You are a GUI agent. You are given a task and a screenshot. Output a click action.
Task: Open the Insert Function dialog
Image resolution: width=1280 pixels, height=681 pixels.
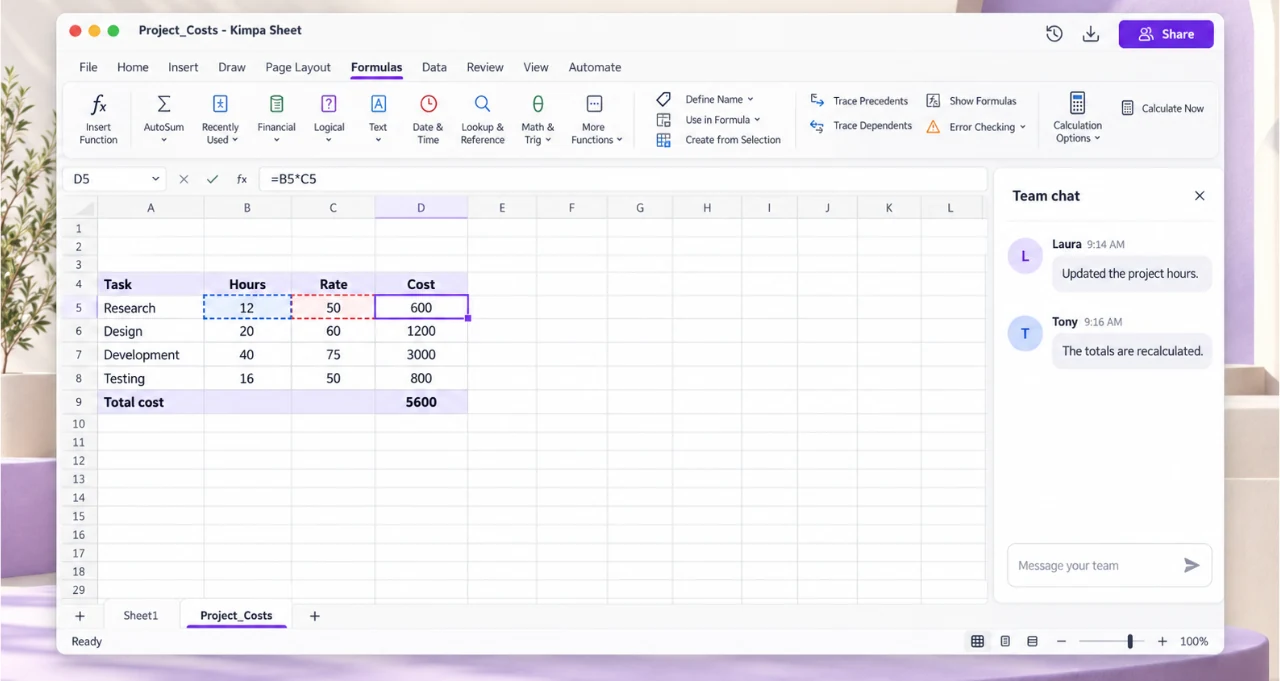[98, 119]
